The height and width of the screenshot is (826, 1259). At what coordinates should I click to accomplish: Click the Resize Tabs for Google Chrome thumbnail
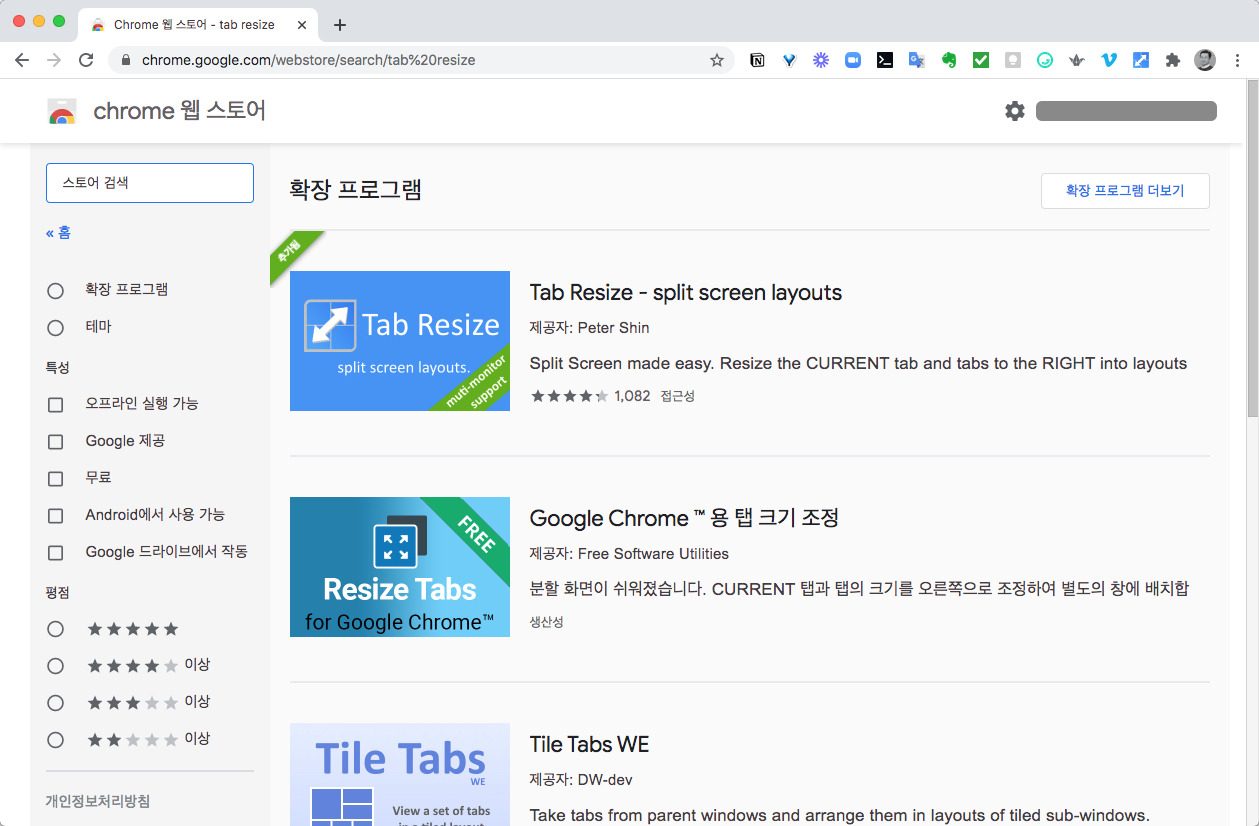[x=400, y=567]
